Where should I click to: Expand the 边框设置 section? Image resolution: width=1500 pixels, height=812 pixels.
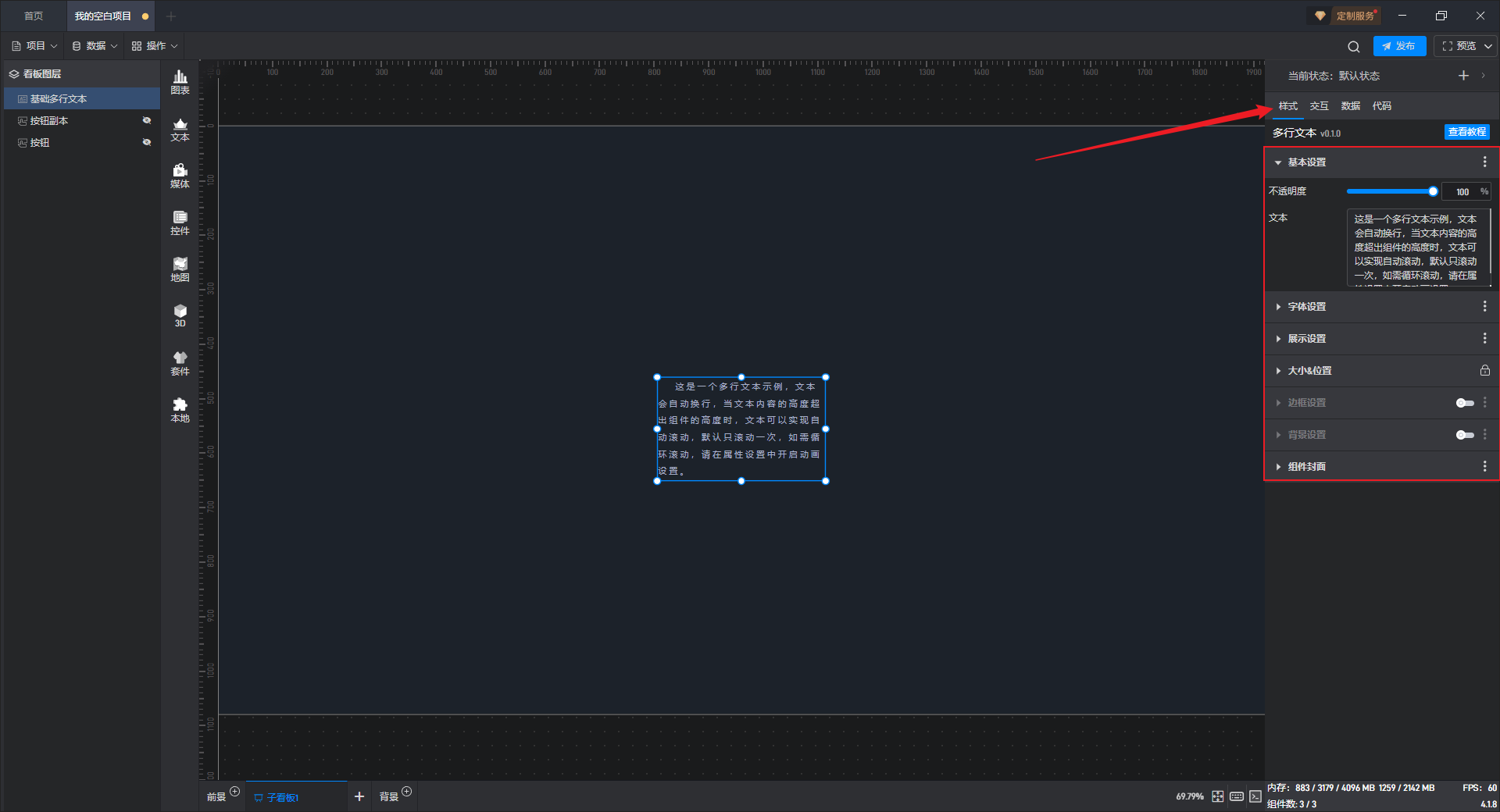[x=1278, y=403]
